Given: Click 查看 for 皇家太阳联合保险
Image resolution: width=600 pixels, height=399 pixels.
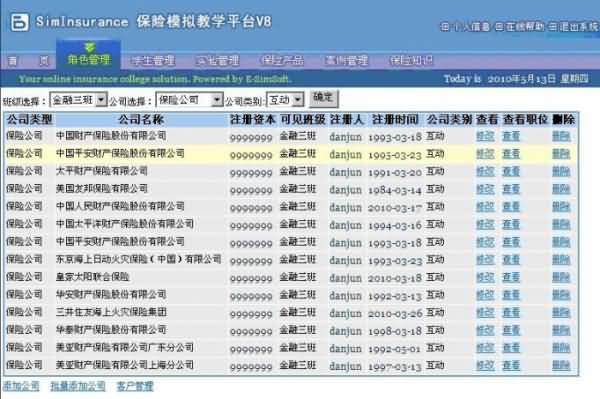Looking at the screenshot, I should pos(511,277).
